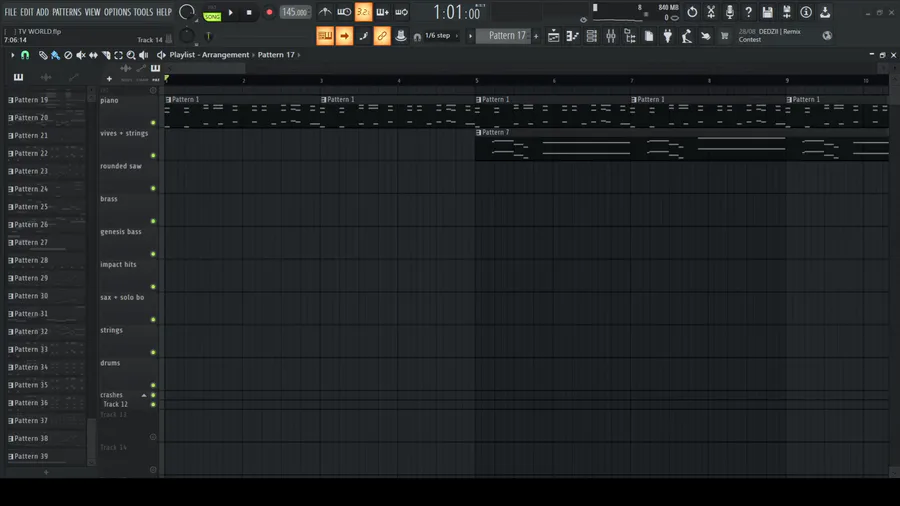Add new track with plus button
The image size is (900, 506).
coord(109,79)
